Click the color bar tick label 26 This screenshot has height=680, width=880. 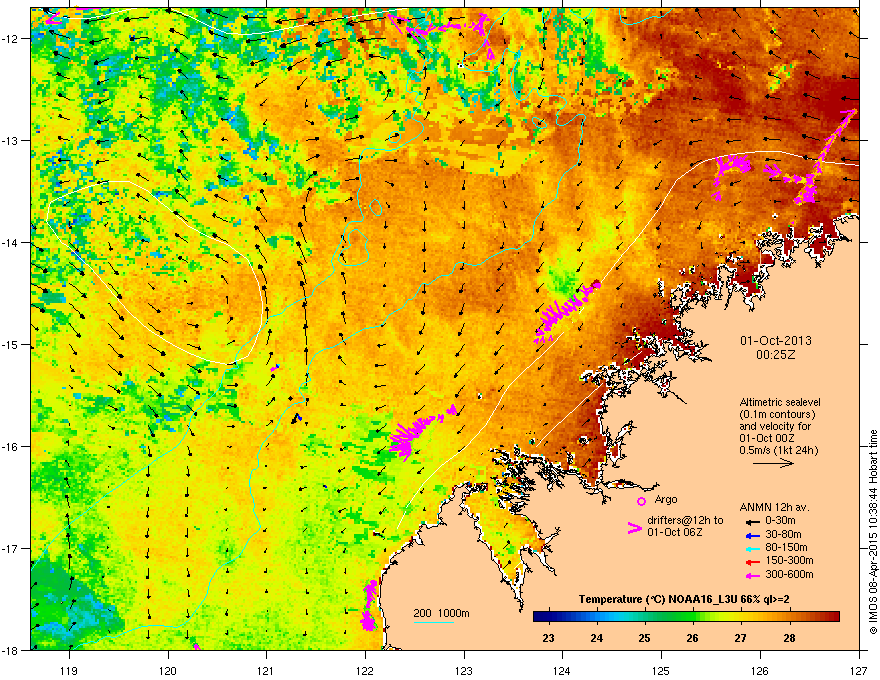pyautogui.click(x=693, y=638)
